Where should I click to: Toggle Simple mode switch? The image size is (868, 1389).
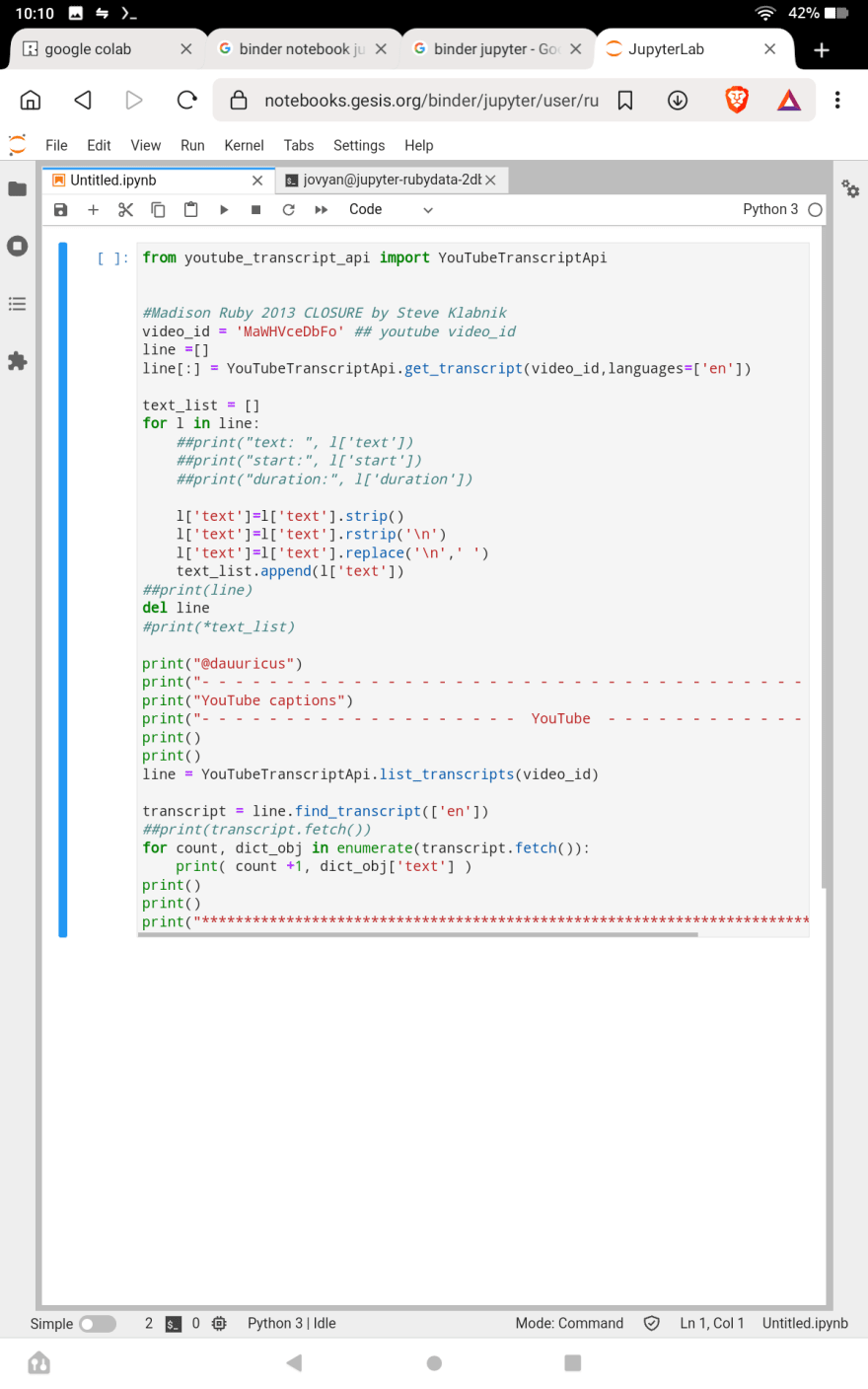coord(98,1324)
